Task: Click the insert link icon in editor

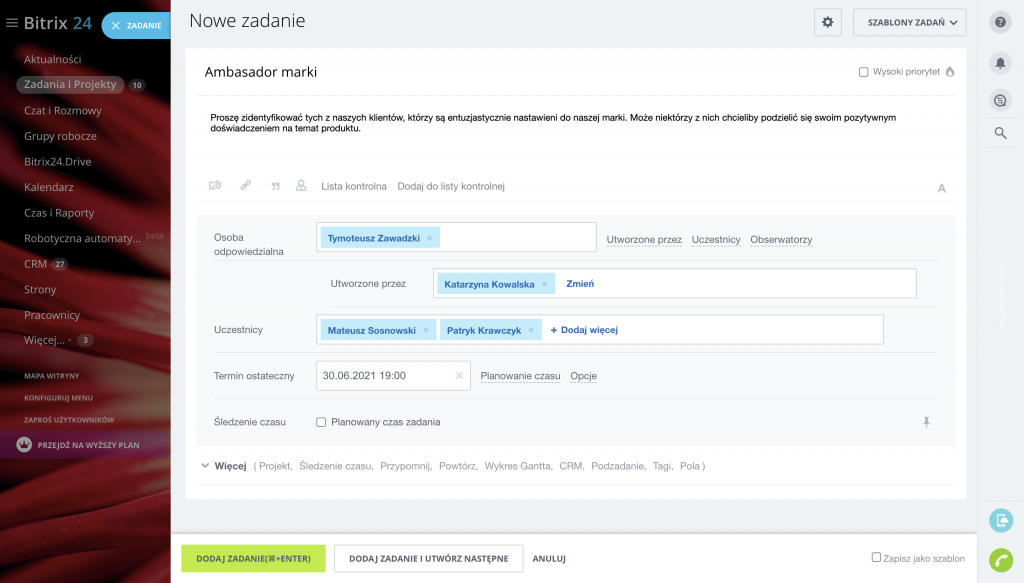Action: click(x=245, y=186)
